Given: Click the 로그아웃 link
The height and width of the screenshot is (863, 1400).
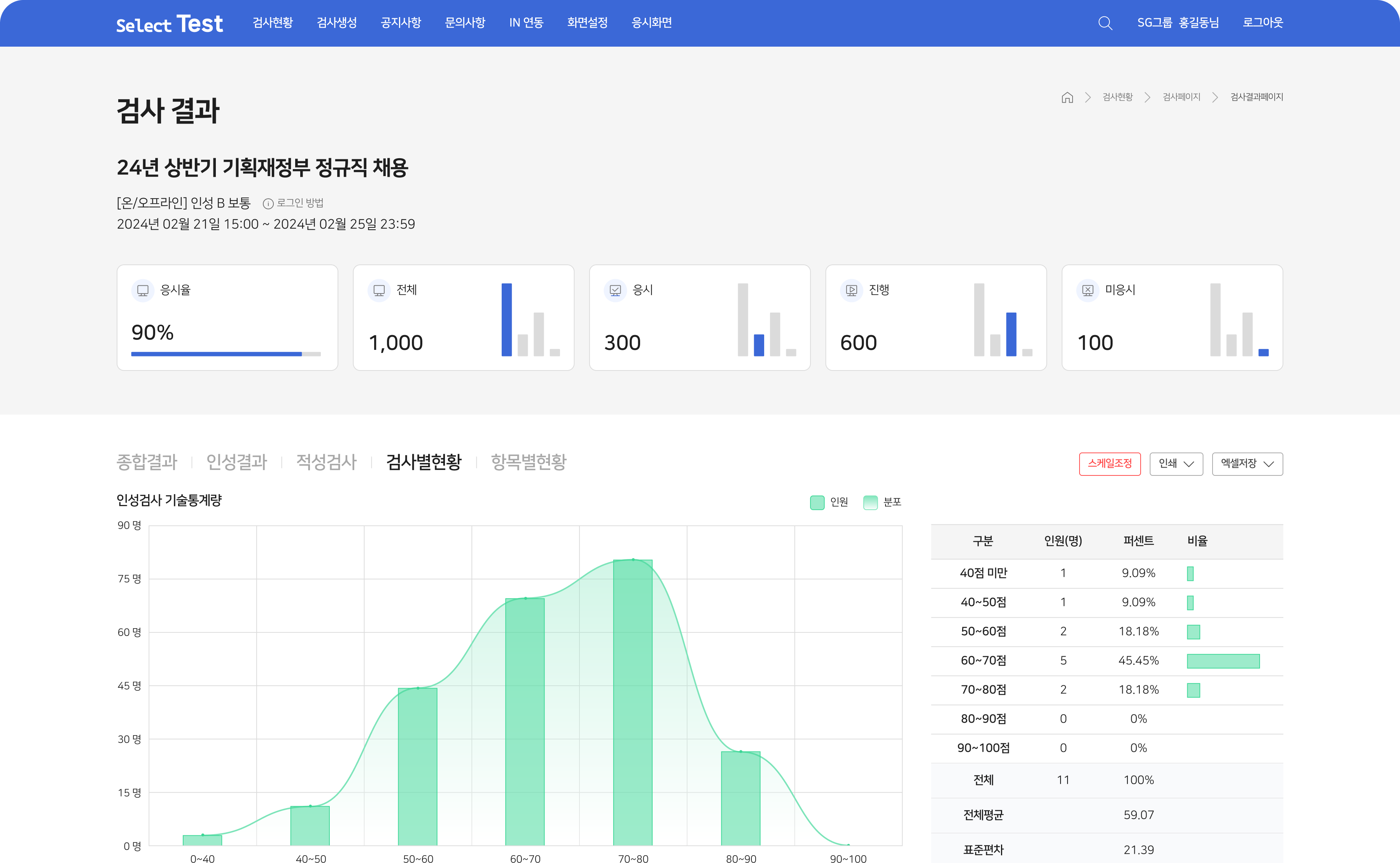Looking at the screenshot, I should 1263,23.
